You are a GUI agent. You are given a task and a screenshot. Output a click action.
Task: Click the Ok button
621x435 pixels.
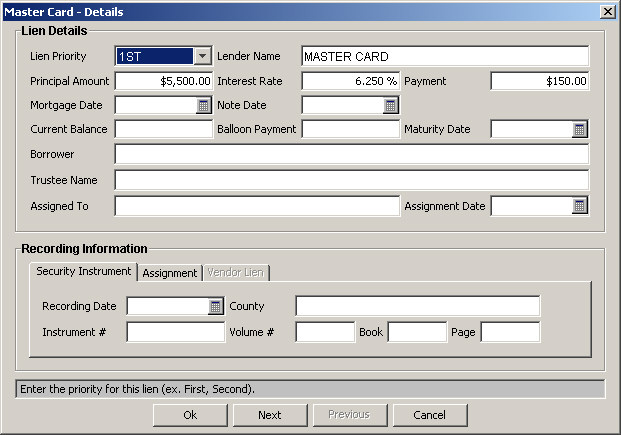(190, 415)
